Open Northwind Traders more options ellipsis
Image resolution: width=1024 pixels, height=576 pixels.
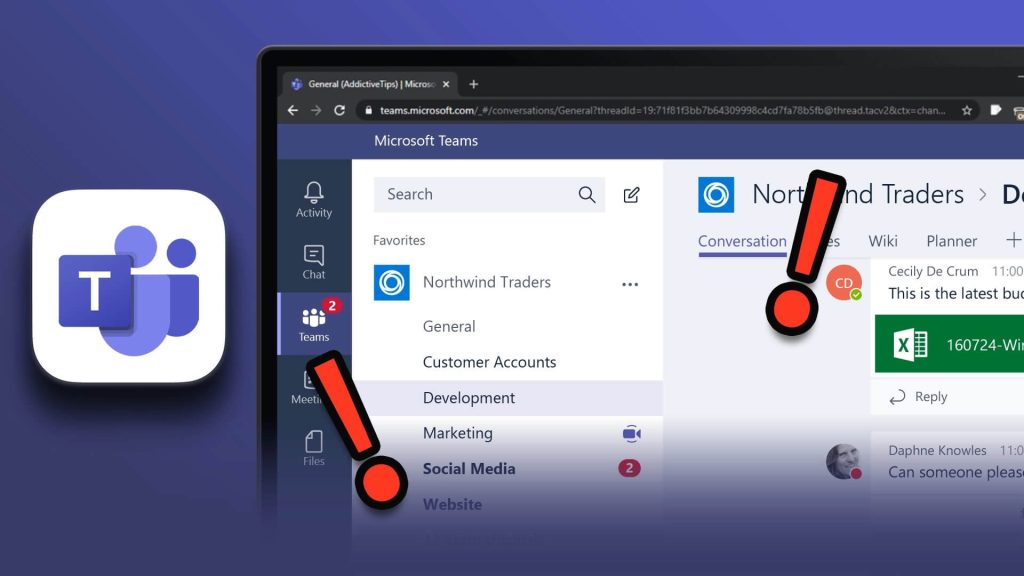(x=630, y=284)
